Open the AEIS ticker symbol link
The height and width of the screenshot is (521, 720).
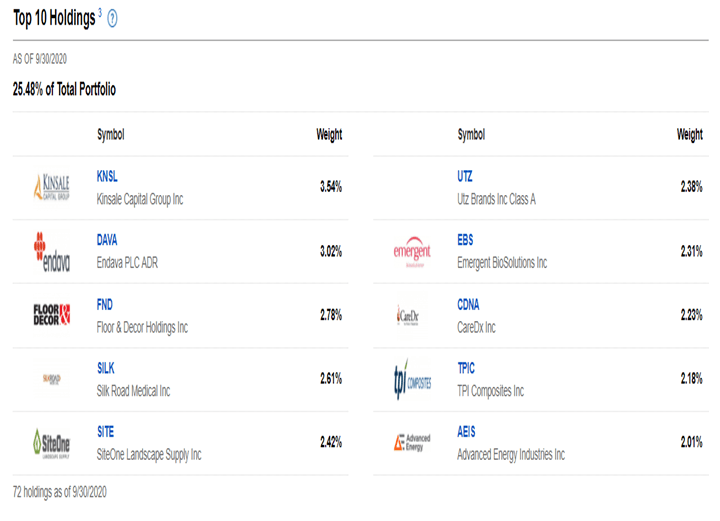pyautogui.click(x=467, y=432)
